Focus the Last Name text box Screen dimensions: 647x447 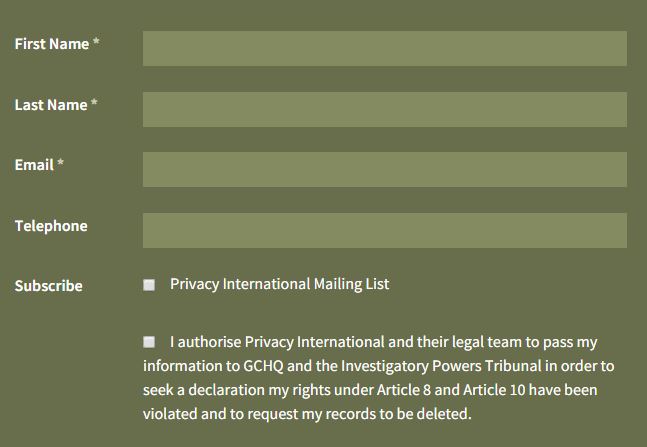coord(384,109)
